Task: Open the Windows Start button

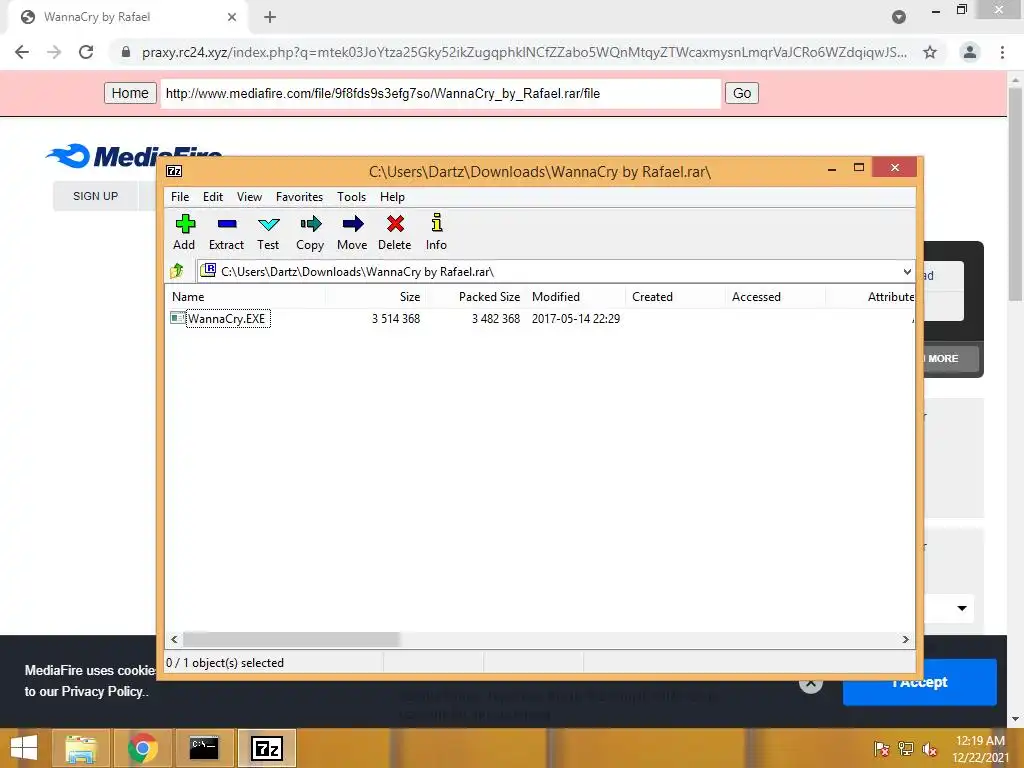Action: (x=24, y=748)
